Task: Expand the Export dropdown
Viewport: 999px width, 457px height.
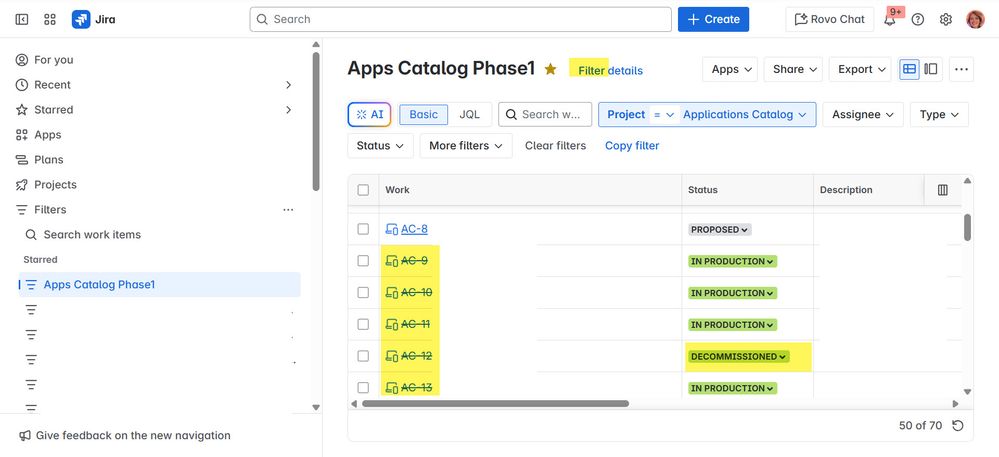Action: pyautogui.click(x=862, y=69)
